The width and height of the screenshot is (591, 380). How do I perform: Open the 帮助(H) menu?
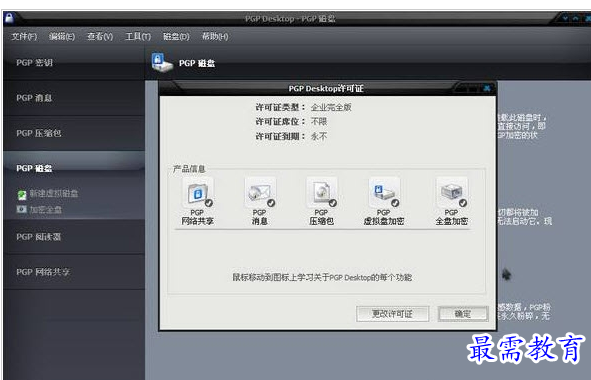pyautogui.click(x=215, y=36)
